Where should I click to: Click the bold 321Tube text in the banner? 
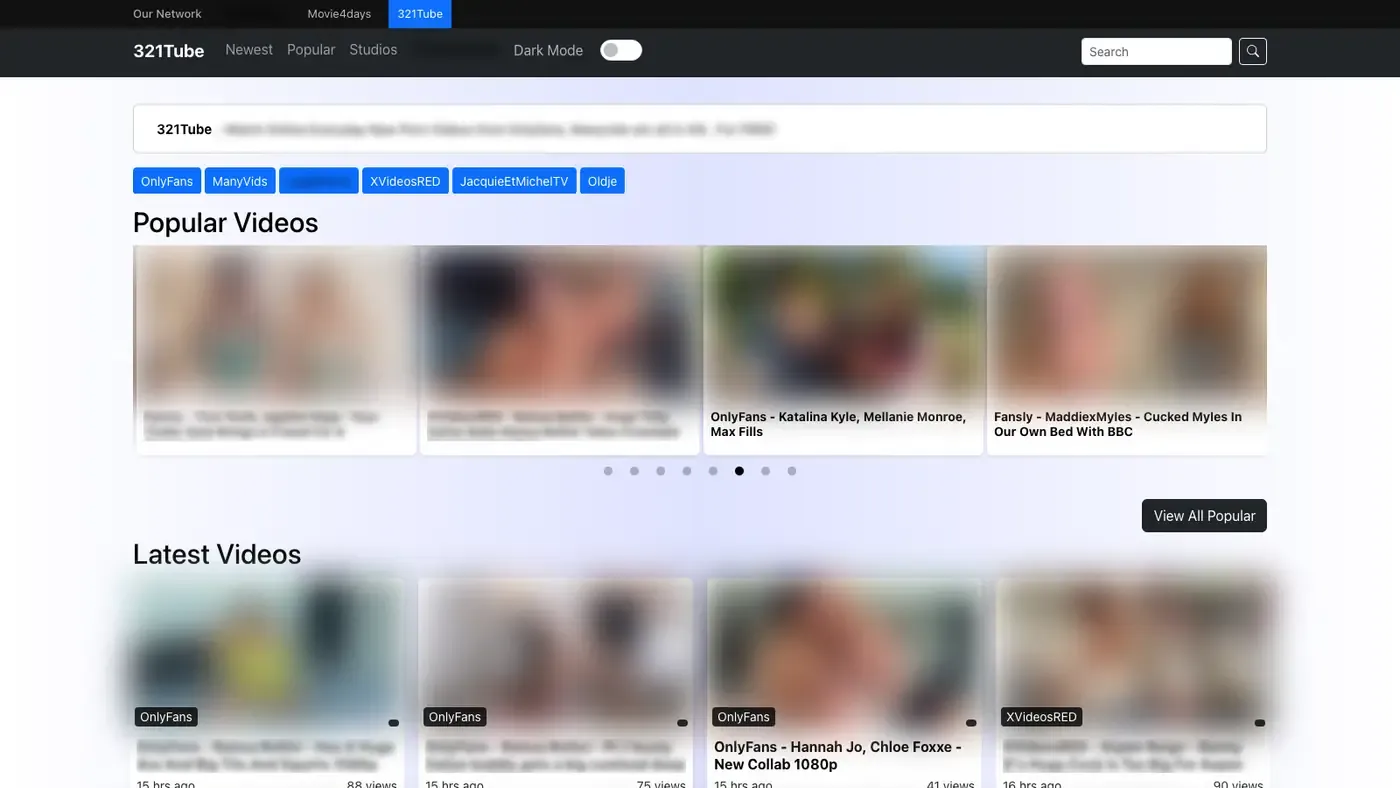(x=184, y=129)
